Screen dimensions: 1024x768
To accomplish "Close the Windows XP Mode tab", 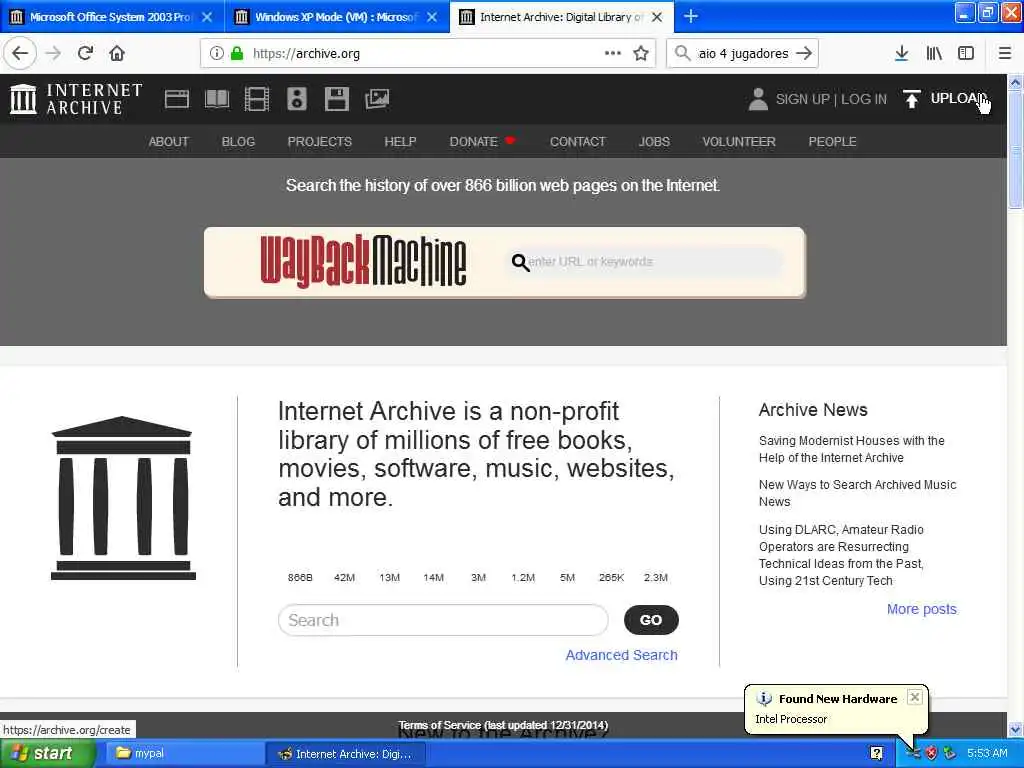I will click(432, 17).
